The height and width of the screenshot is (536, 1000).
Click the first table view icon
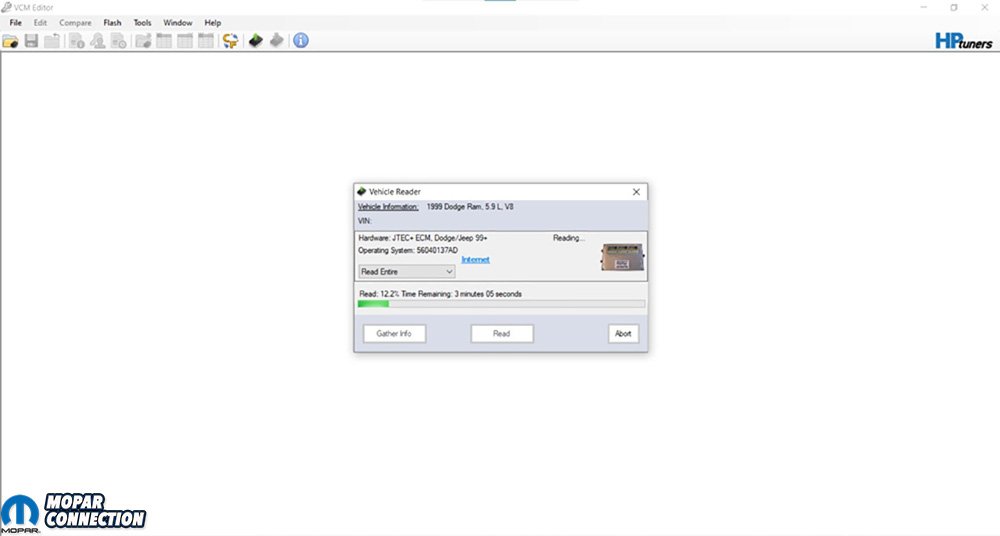pyautogui.click(x=164, y=41)
